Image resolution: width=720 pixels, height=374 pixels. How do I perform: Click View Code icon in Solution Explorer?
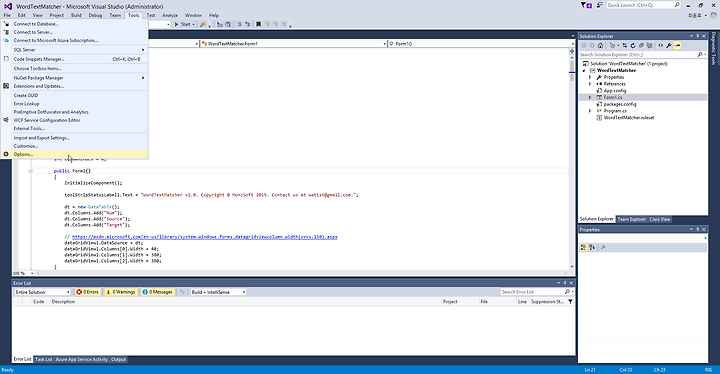660,45
